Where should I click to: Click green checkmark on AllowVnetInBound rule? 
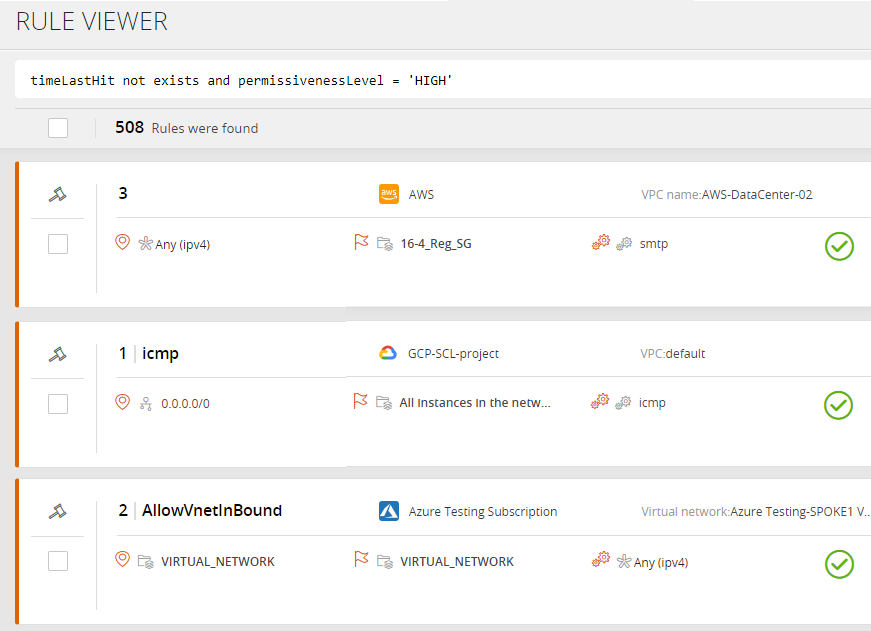click(839, 564)
